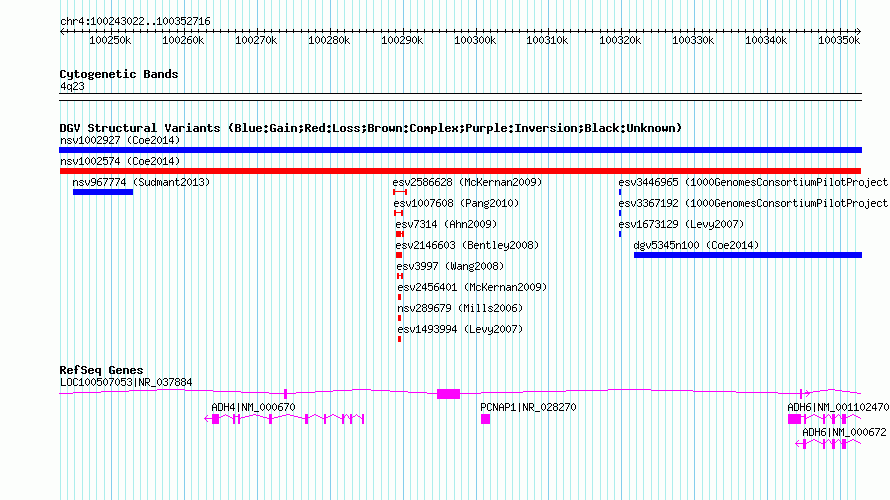Open the esv3997 (Wang2008) label
Screen dimensions: 890x500
(x=450, y=266)
